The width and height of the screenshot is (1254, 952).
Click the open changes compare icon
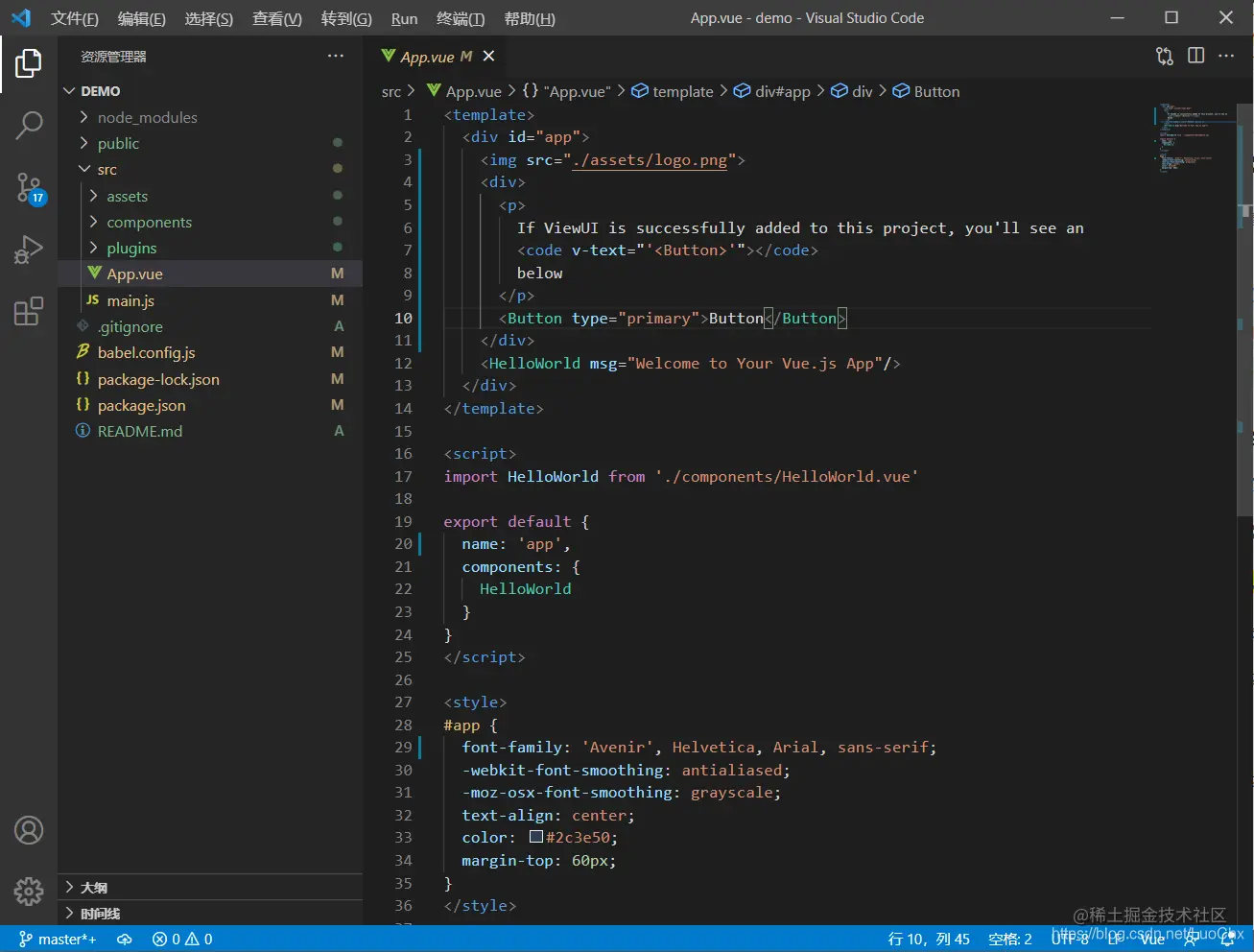1165,56
